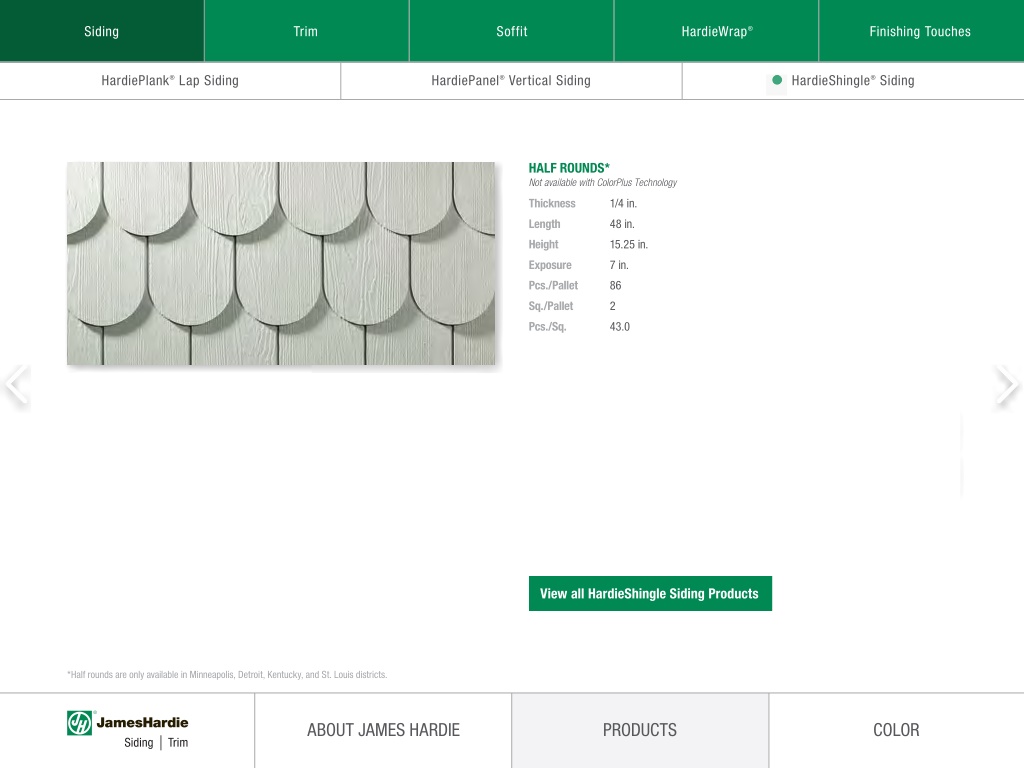This screenshot has height=768, width=1024.
Task: Click the Length value '48 in.'
Action: [x=622, y=224]
